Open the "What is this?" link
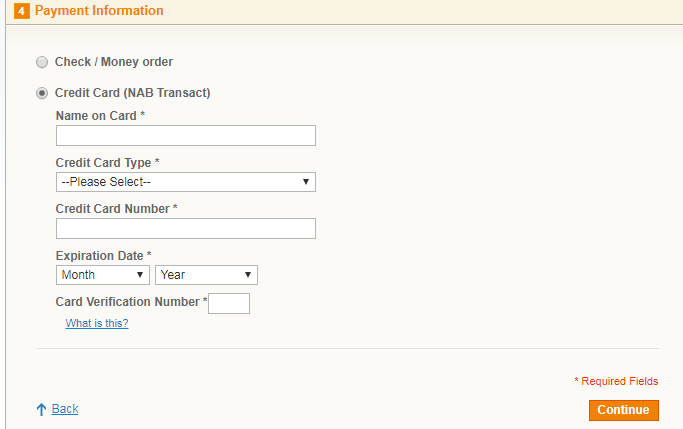Screen dimensions: 683x429 [x=97, y=323]
